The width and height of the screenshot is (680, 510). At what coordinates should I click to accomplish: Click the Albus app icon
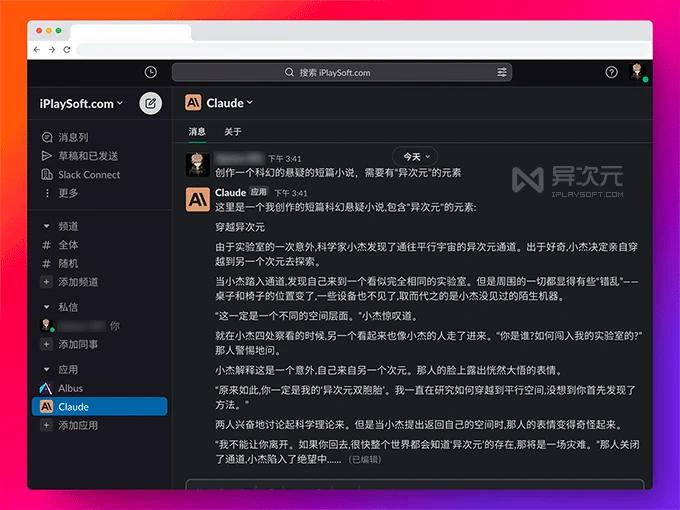pyautogui.click(x=46, y=388)
